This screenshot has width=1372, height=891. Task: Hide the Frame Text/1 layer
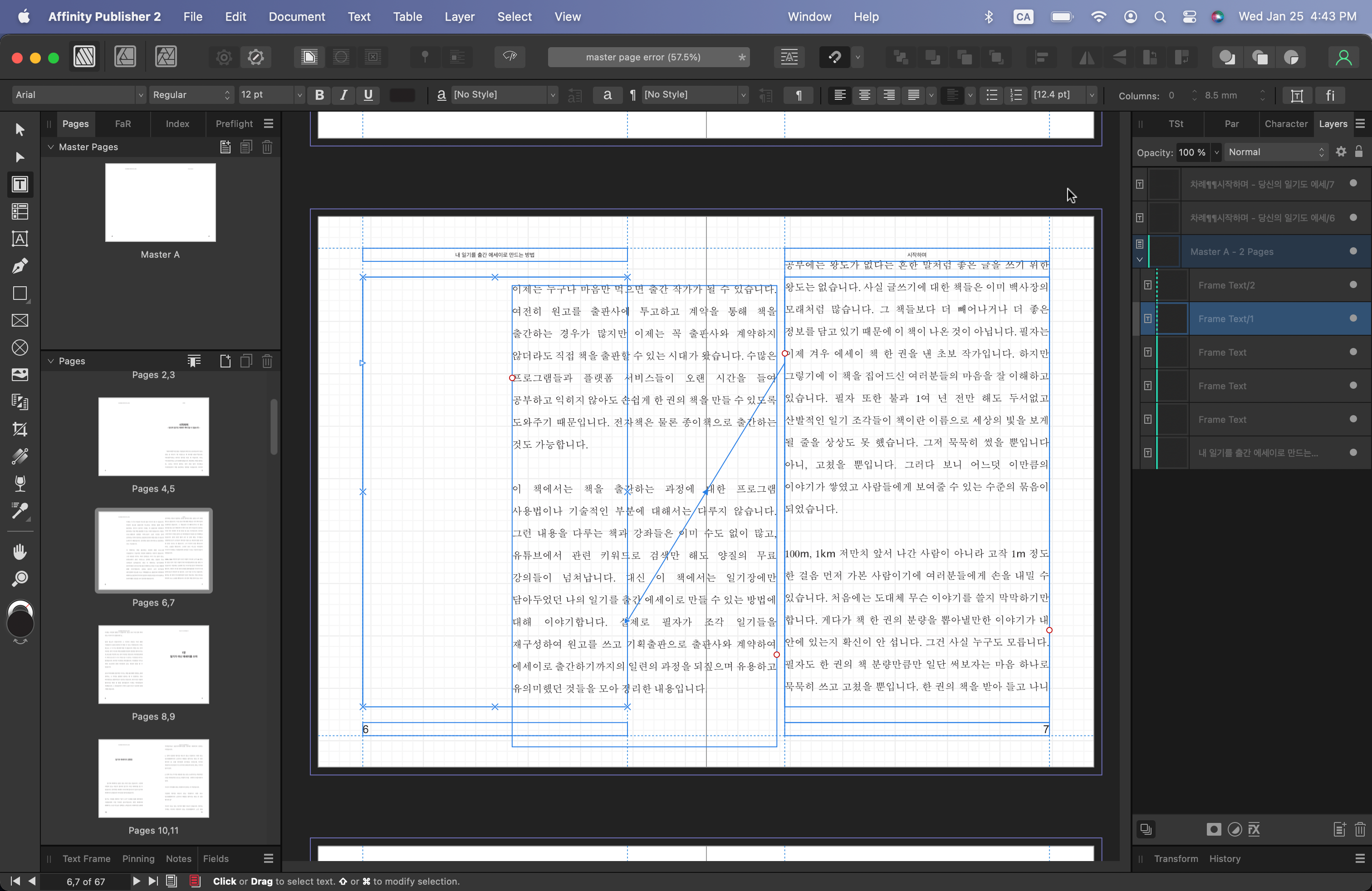1353,318
